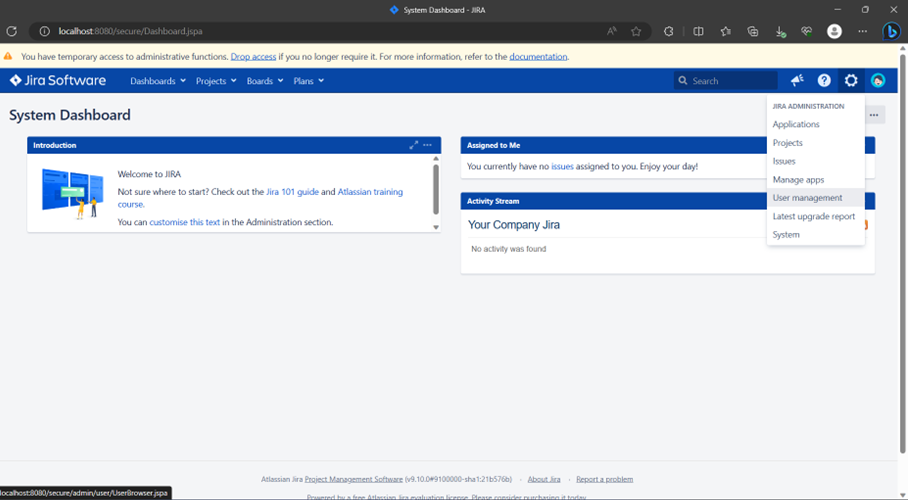Click About Jira footer link
This screenshot has height=500, width=908.
click(544, 479)
